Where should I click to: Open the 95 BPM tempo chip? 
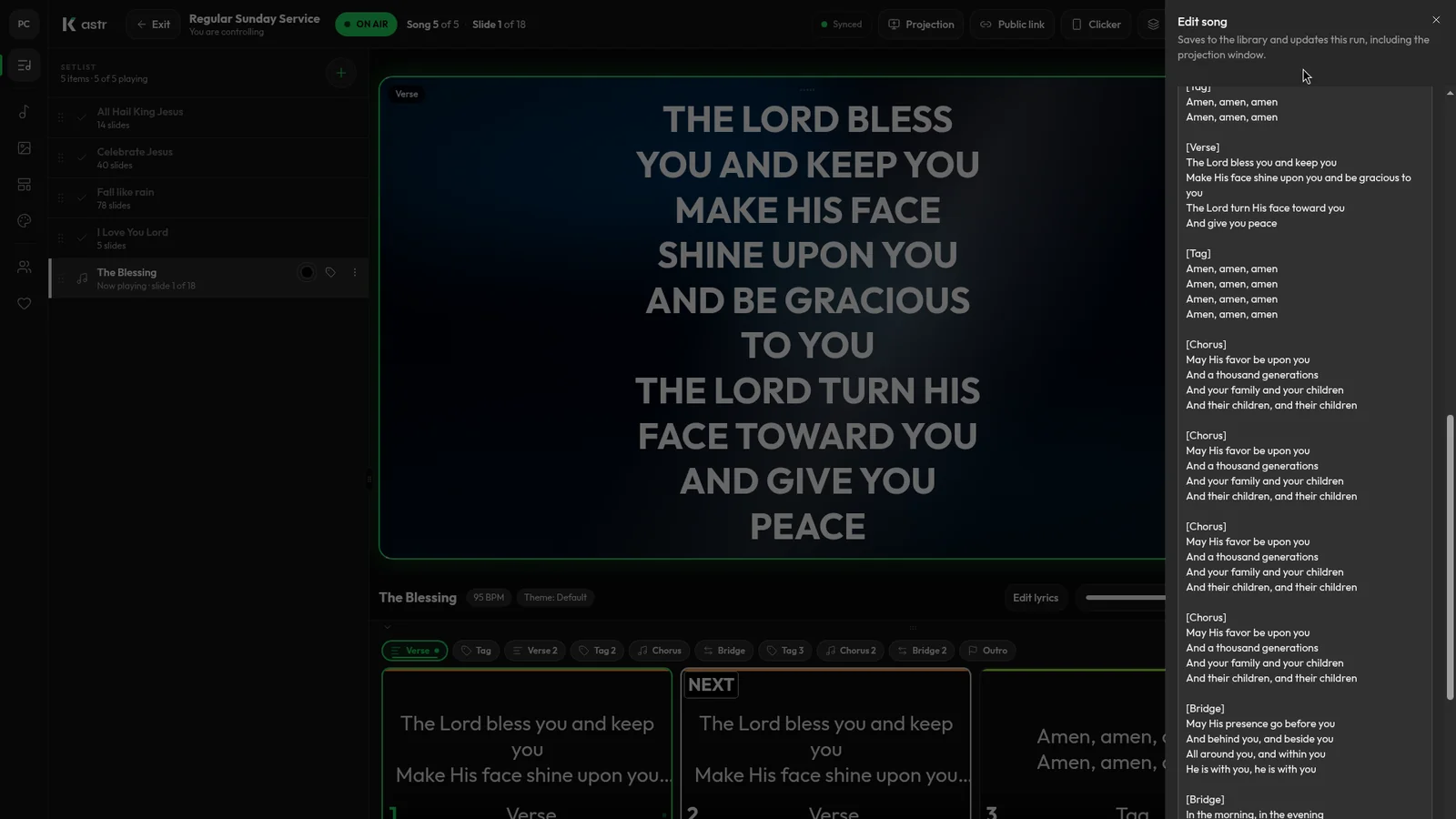pos(489,598)
